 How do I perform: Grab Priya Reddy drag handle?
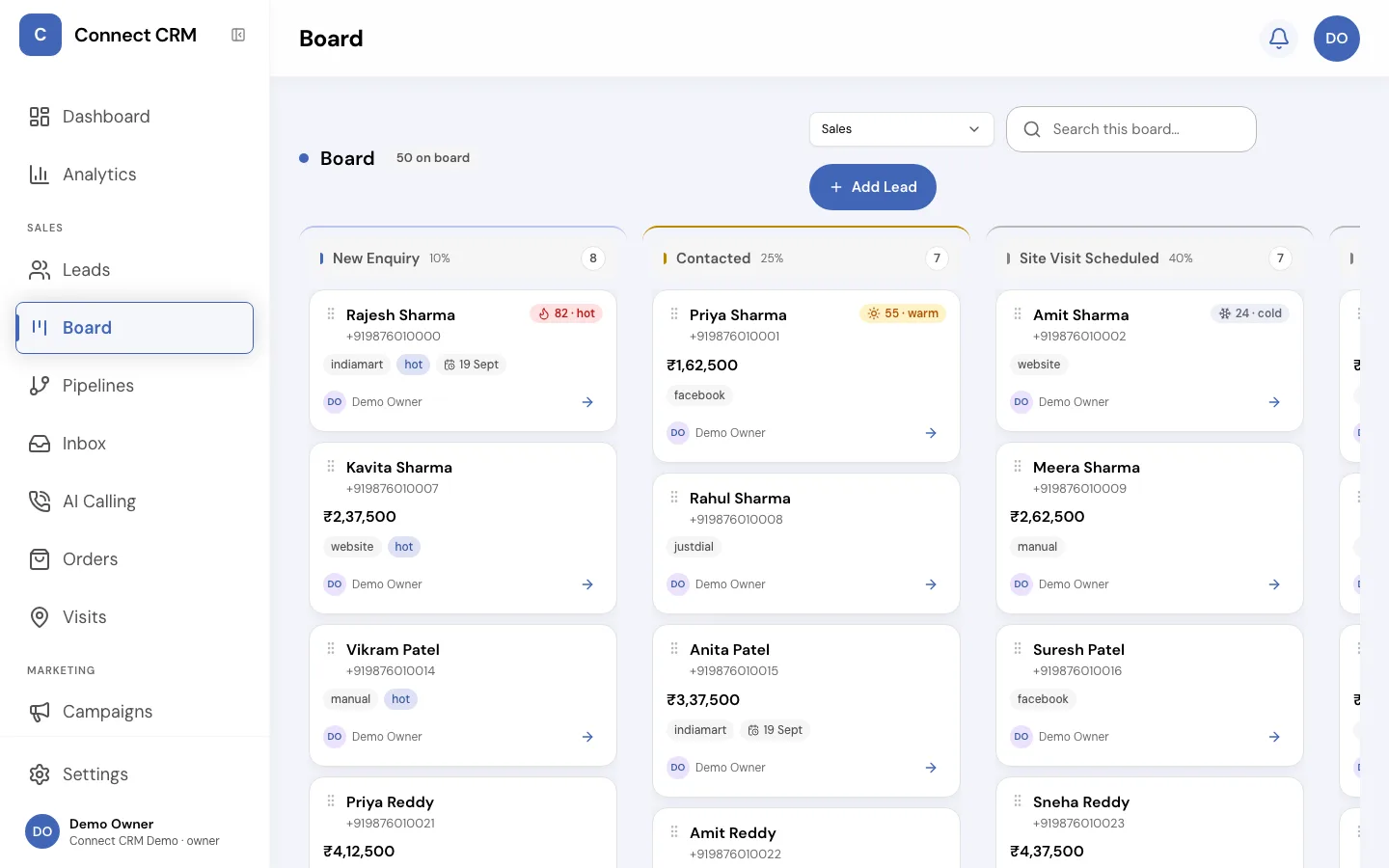point(331,800)
